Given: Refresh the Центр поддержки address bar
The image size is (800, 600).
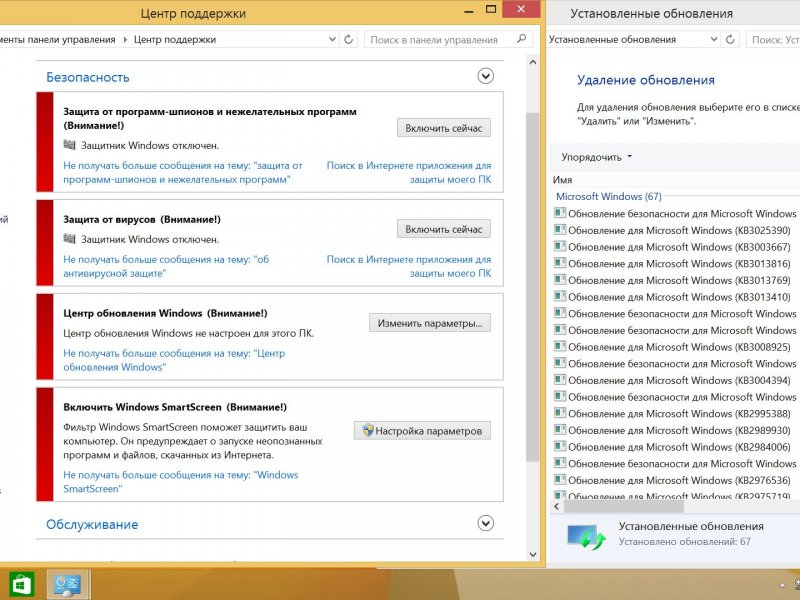Looking at the screenshot, I should 348,39.
